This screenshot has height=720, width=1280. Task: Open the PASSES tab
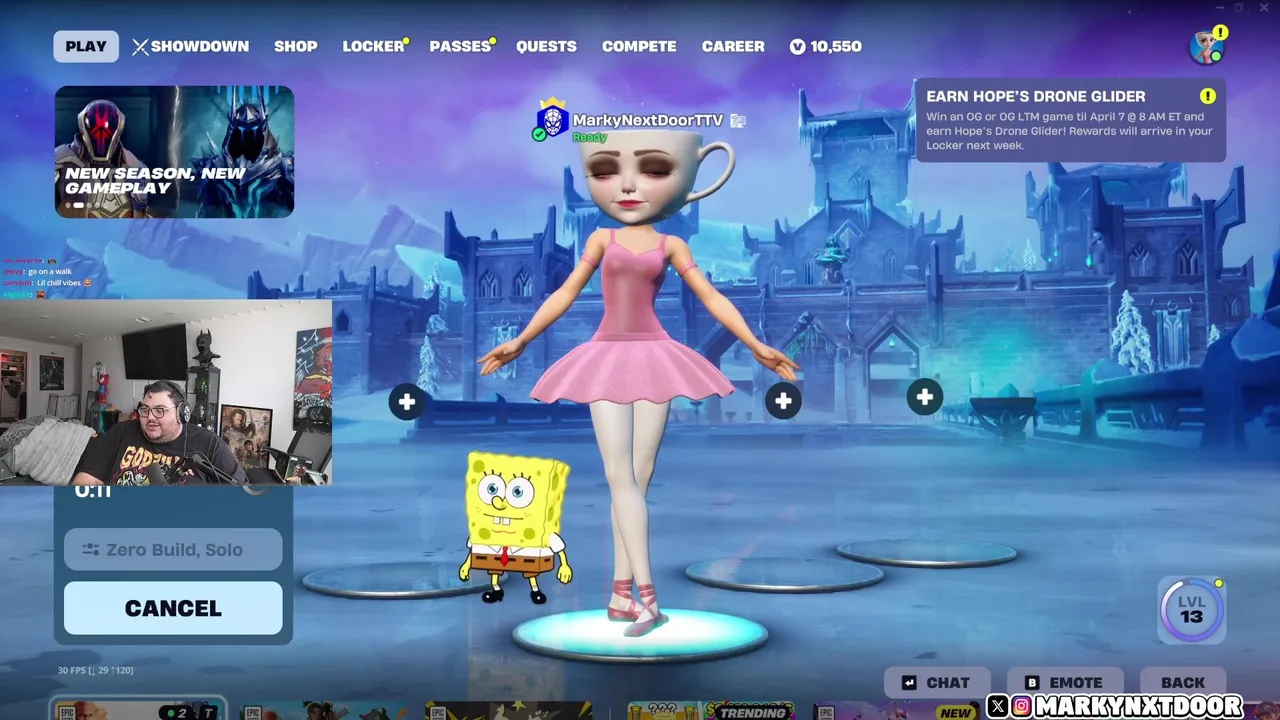(460, 46)
